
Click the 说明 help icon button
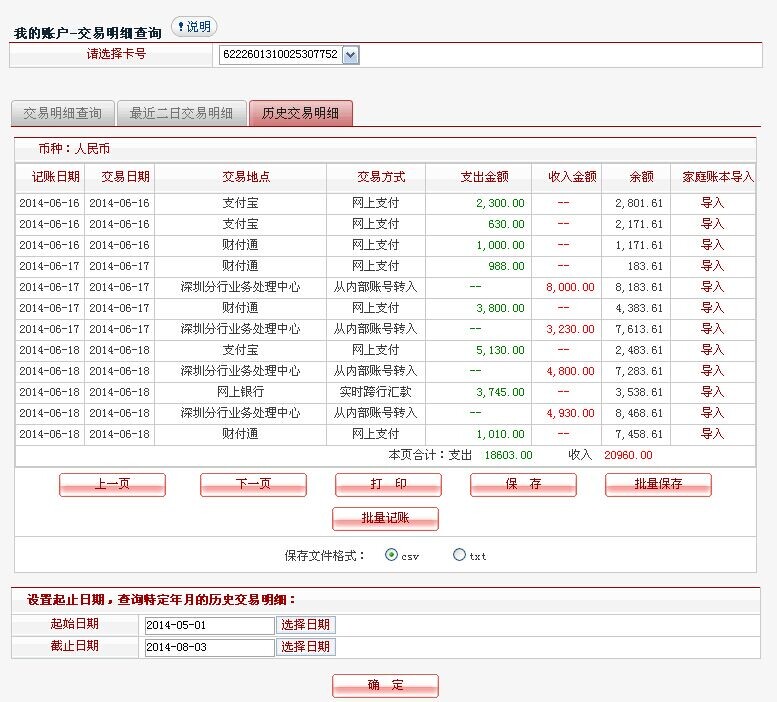pyautogui.click(x=194, y=27)
